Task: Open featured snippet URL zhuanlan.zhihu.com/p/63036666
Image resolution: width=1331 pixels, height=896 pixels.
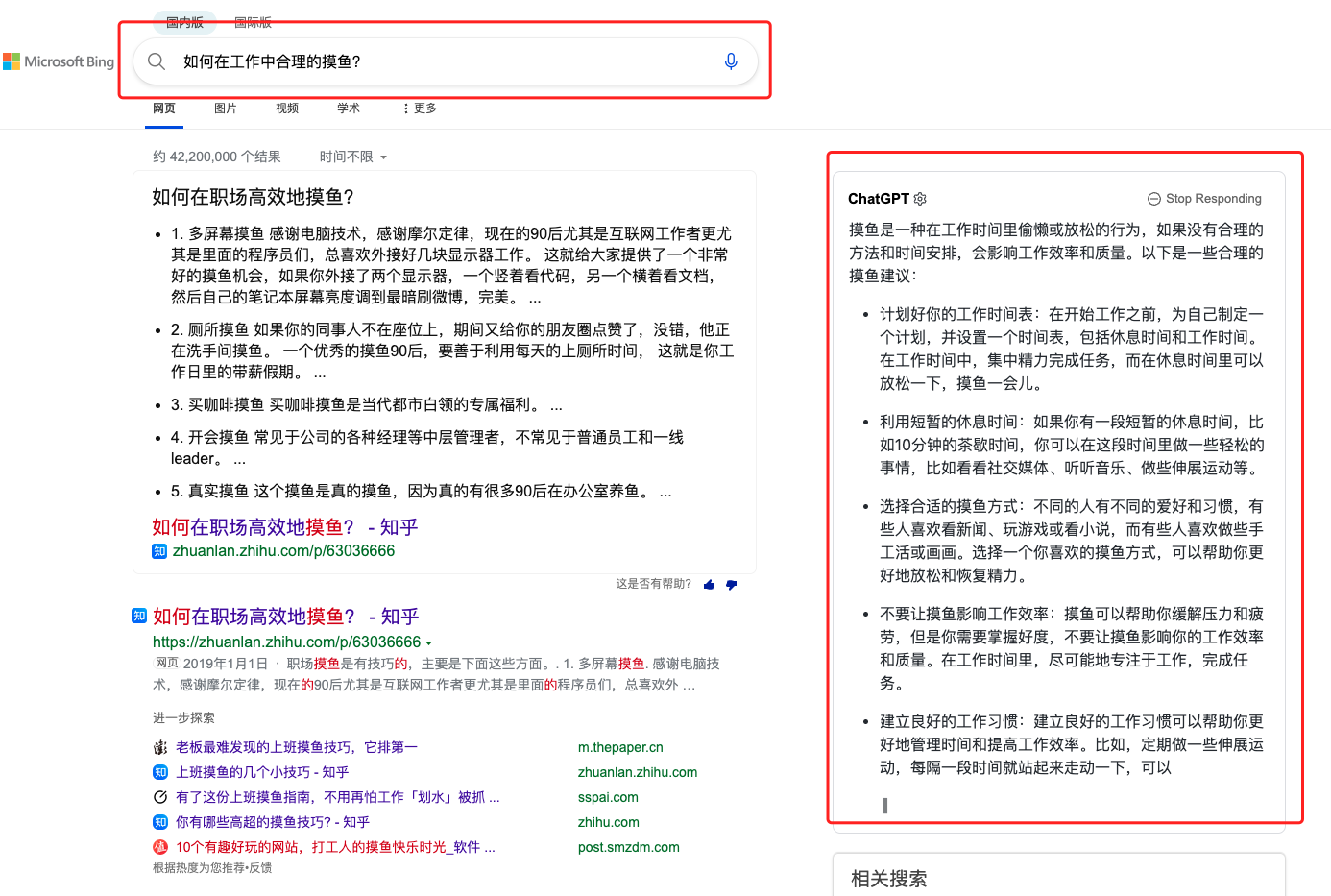Action: click(x=283, y=551)
